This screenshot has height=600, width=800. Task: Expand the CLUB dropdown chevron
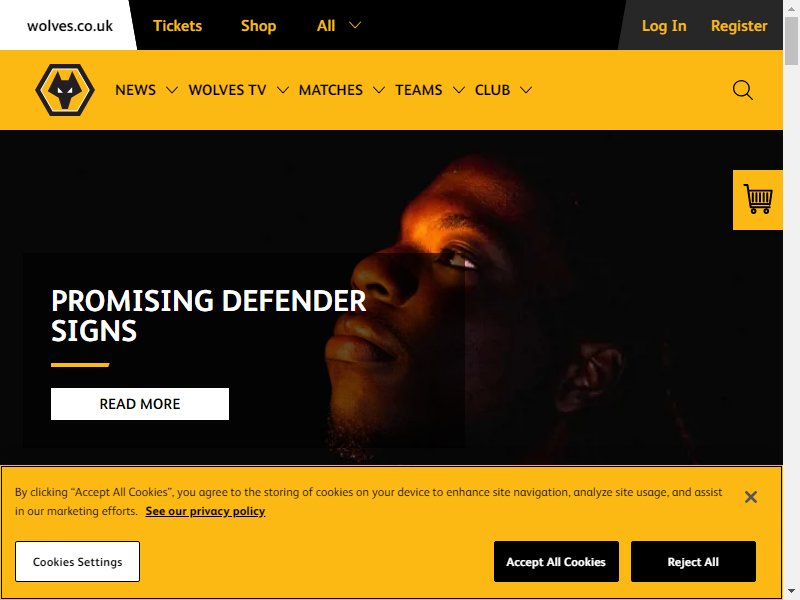(x=526, y=90)
